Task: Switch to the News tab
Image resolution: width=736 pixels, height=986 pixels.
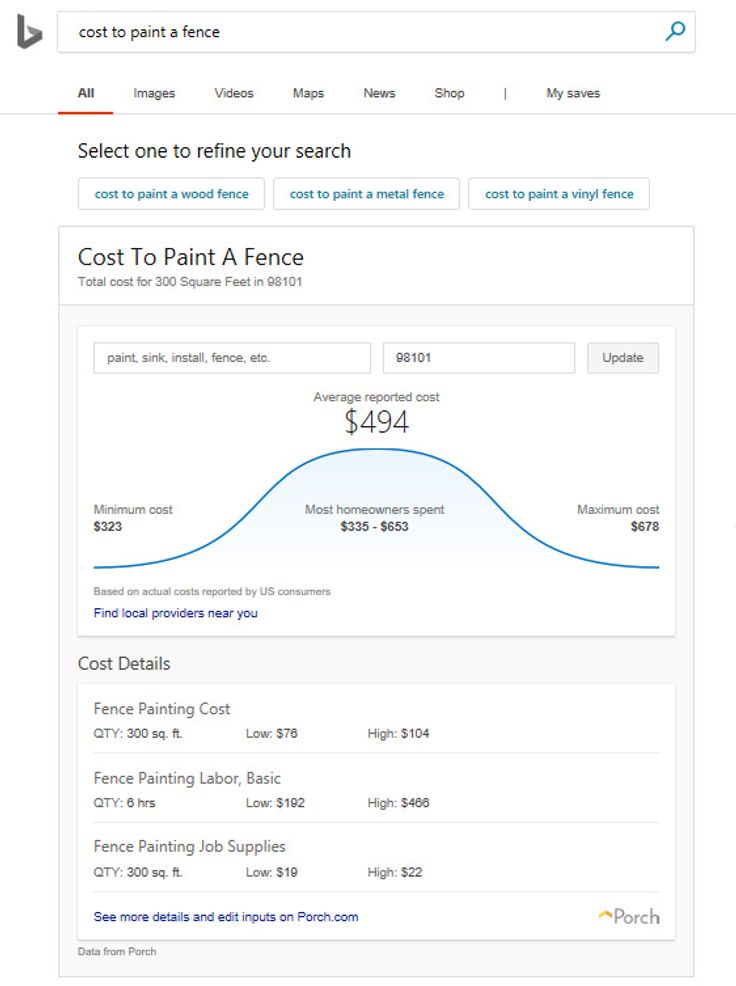Action: [x=378, y=92]
